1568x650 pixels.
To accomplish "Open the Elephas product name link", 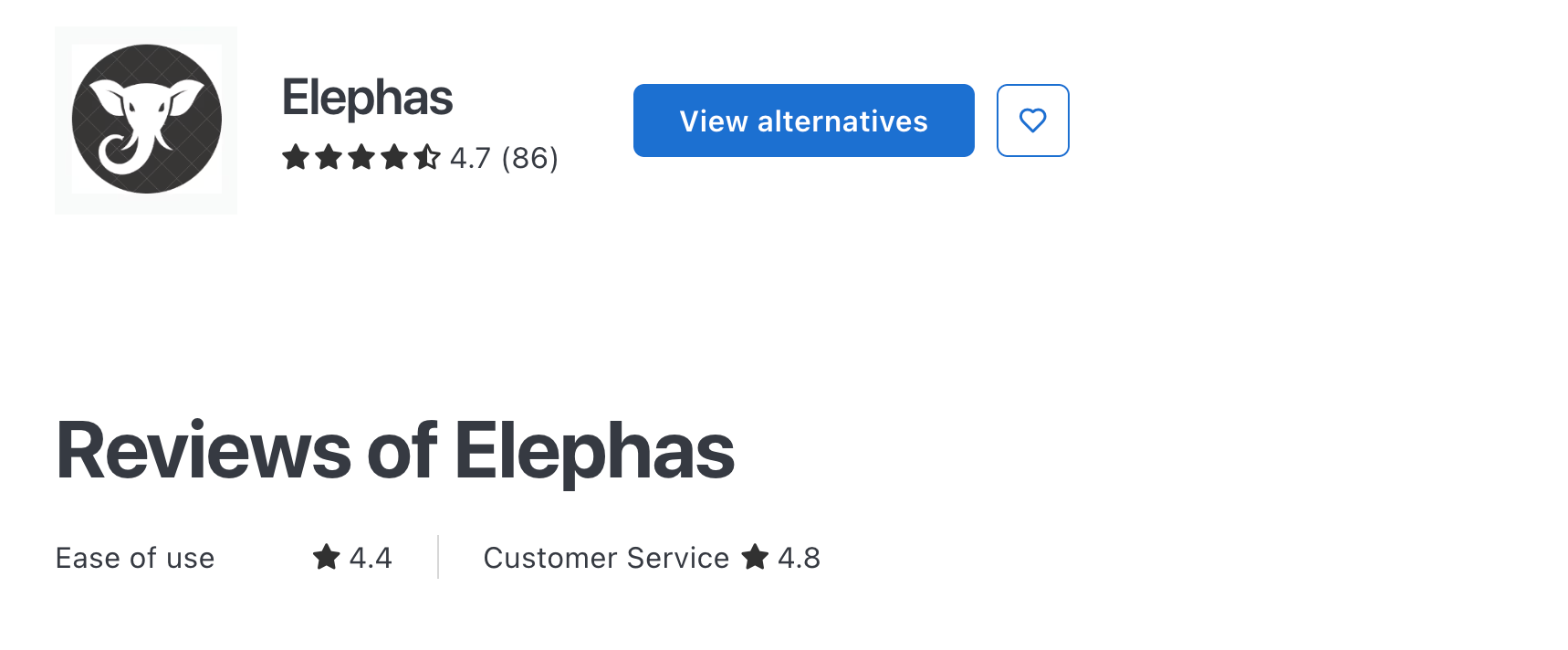I will [x=367, y=98].
